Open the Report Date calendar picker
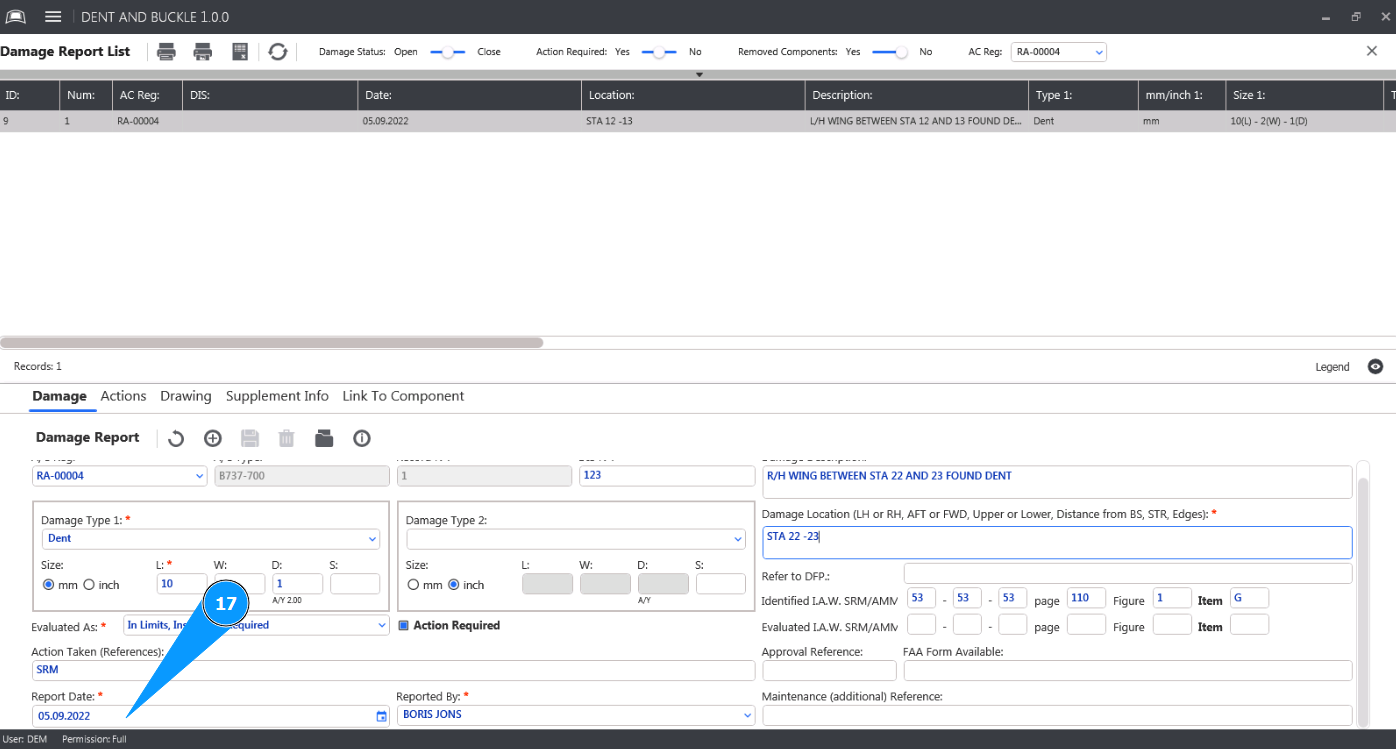 click(x=381, y=716)
